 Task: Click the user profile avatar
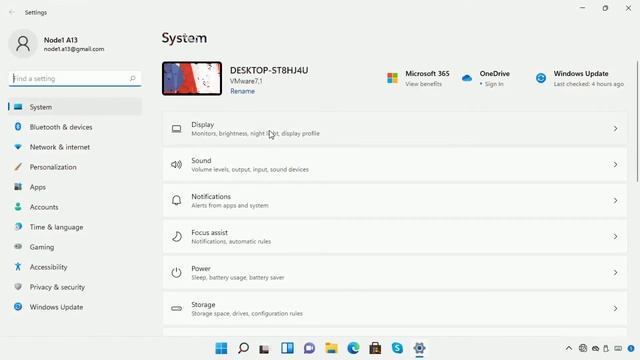23,43
